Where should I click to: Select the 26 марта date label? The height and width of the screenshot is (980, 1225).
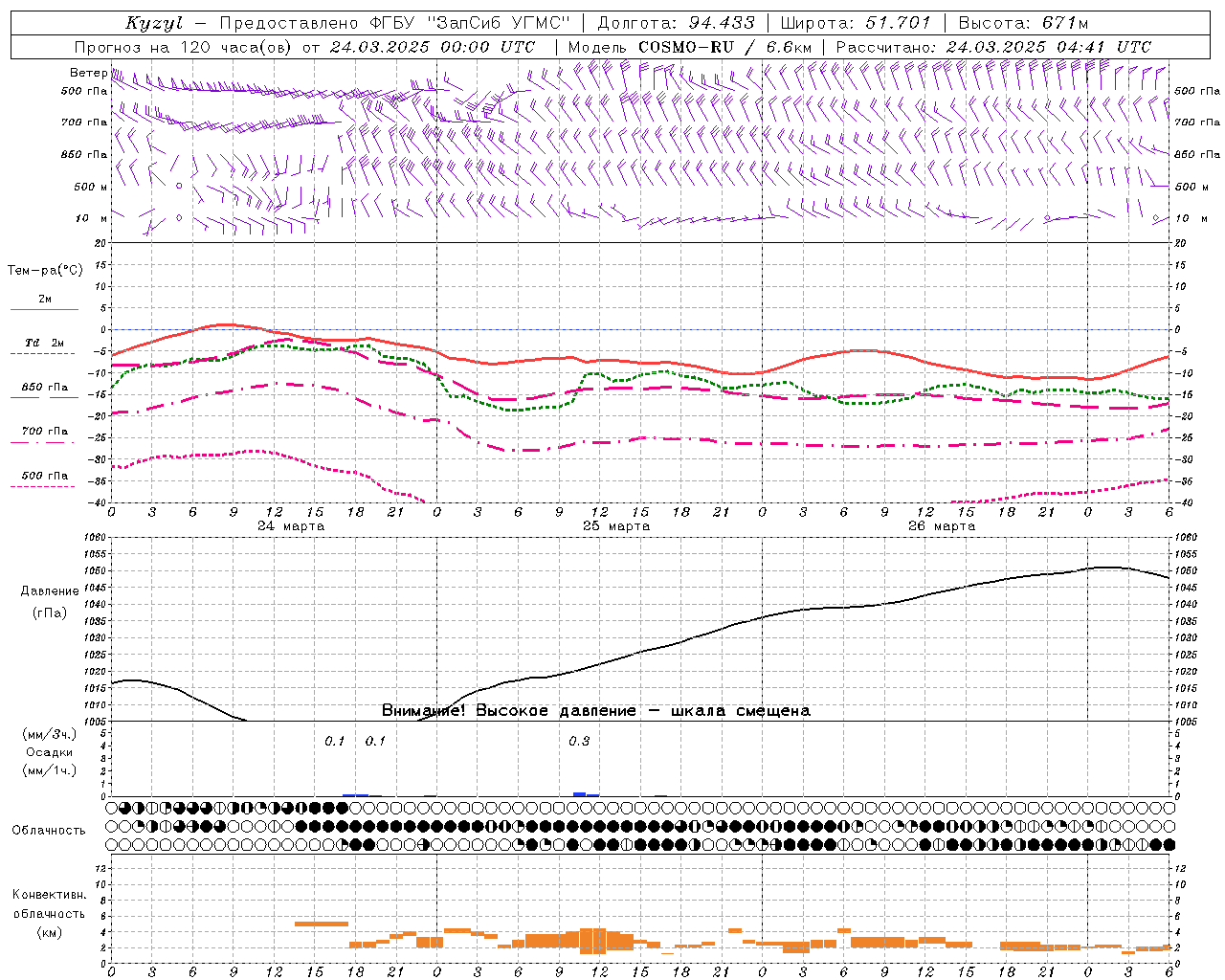[942, 526]
